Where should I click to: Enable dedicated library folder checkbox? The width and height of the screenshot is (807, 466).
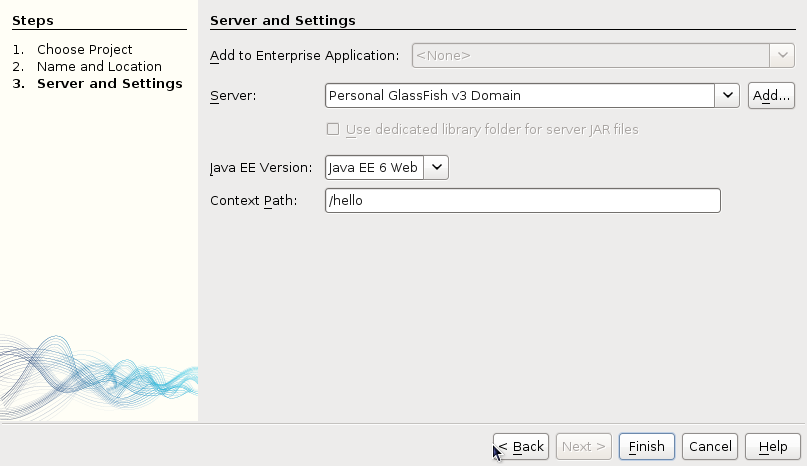pos(333,129)
